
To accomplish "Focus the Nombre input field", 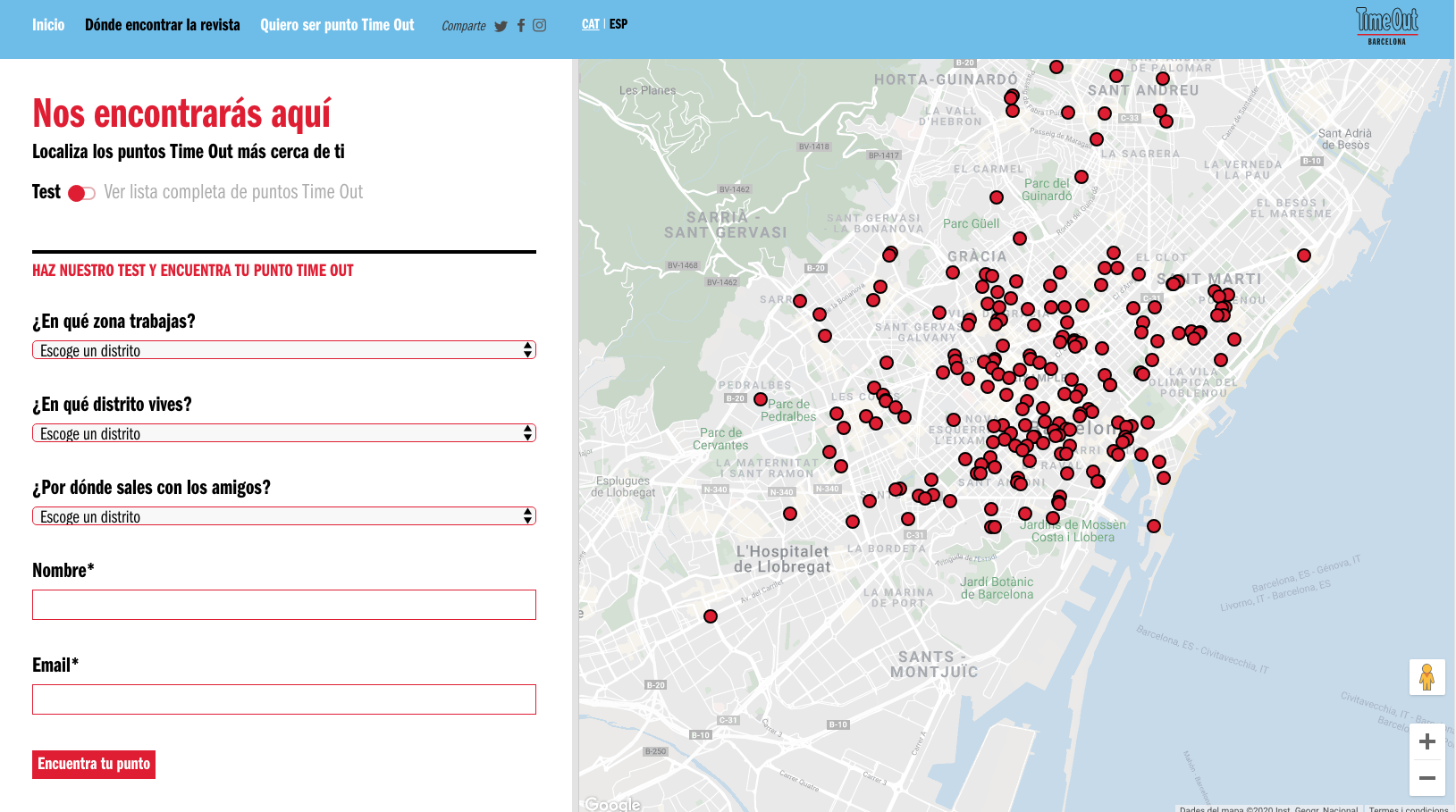I will pos(284,605).
